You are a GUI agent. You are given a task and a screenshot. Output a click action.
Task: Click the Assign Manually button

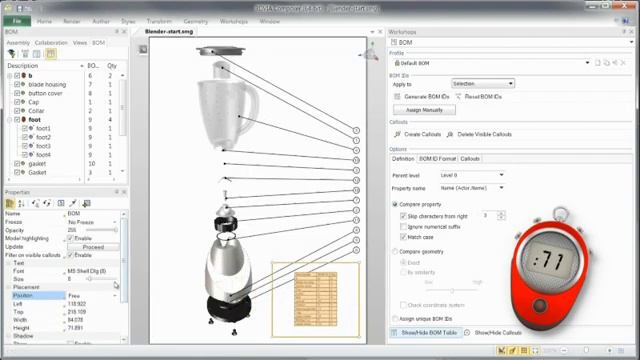[x=424, y=110]
